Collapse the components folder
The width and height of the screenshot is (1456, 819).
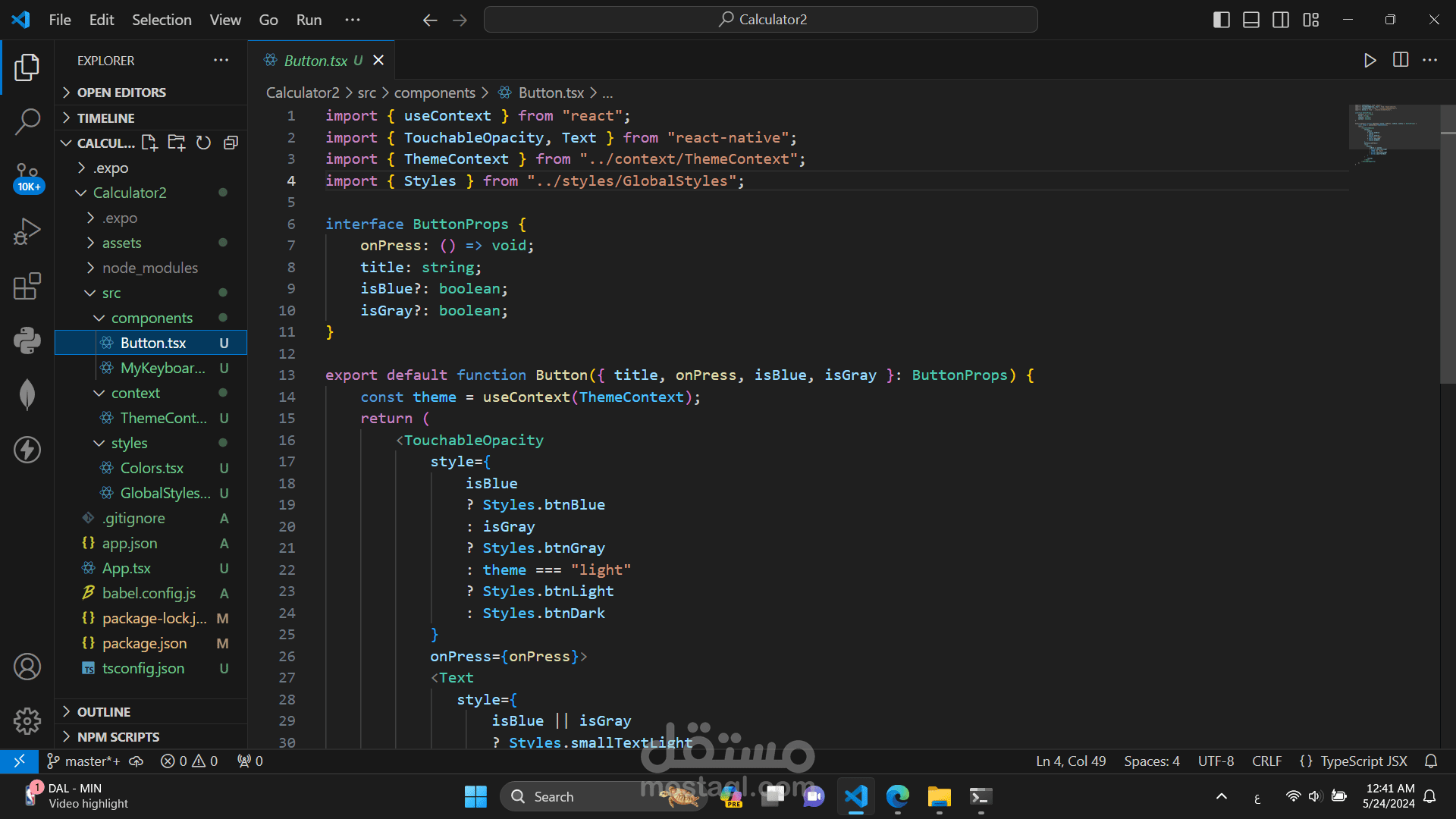point(151,318)
